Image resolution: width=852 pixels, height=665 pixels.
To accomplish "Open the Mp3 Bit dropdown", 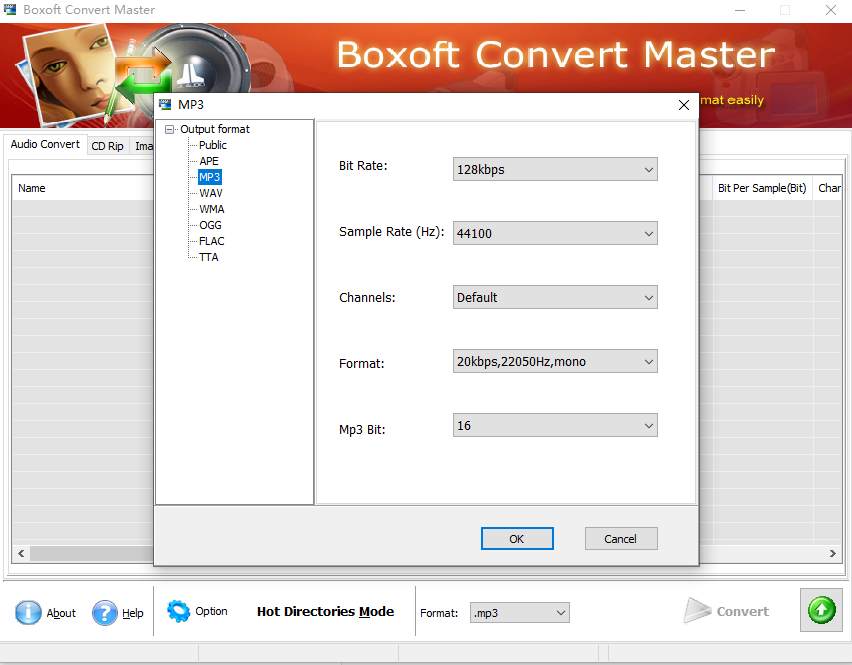I will [555, 425].
